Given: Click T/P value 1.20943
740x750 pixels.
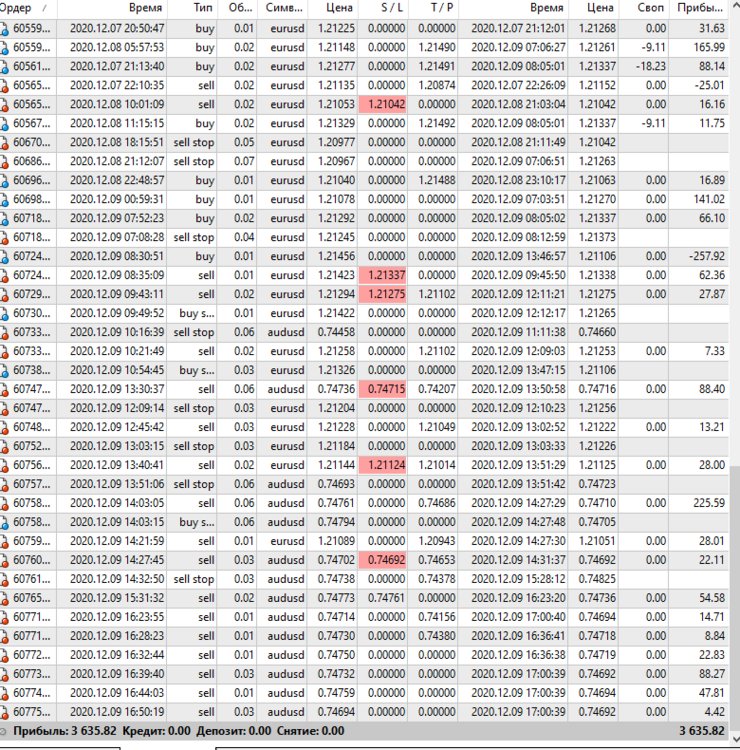Looking at the screenshot, I should tap(437, 541).
